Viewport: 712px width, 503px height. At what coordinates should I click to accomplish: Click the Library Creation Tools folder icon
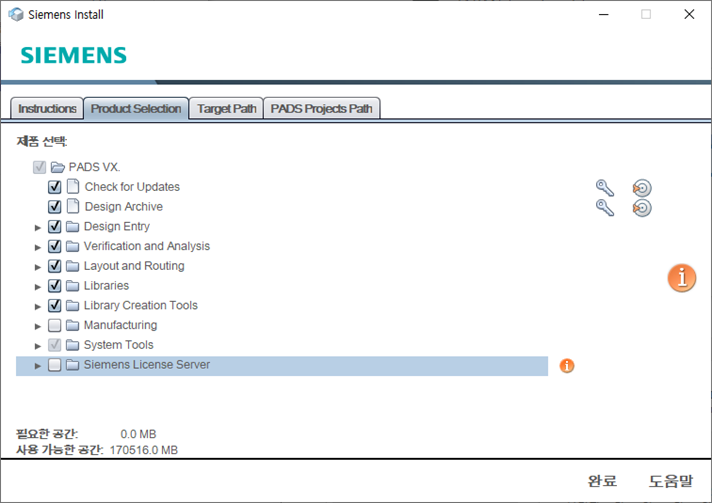pyautogui.click(x=72, y=306)
